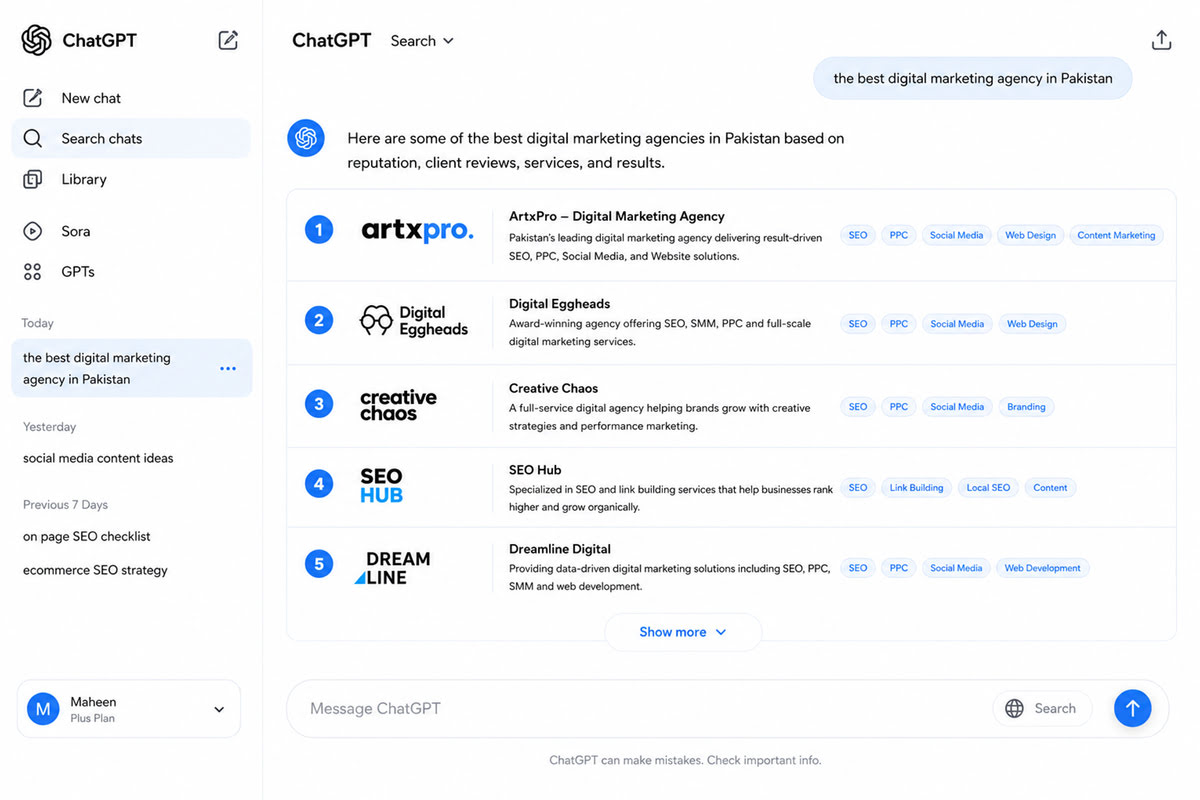The height and width of the screenshot is (800, 1200).
Task: Click the Dreamline logo
Action: coord(393,567)
